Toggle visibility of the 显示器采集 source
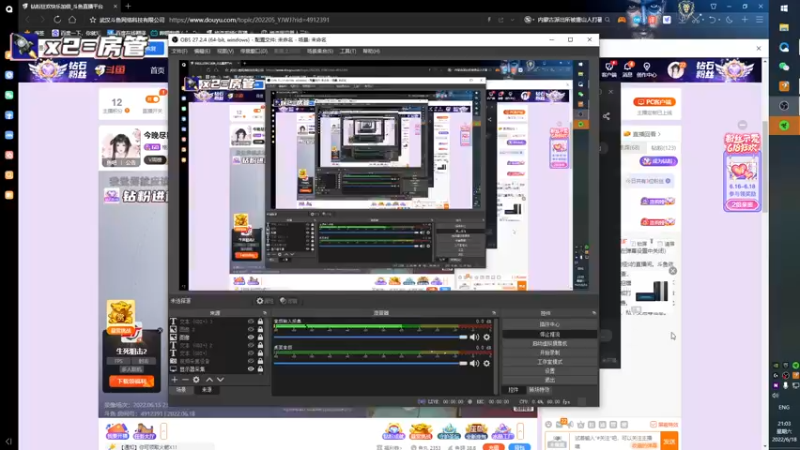This screenshot has width=800, height=450. (x=251, y=369)
